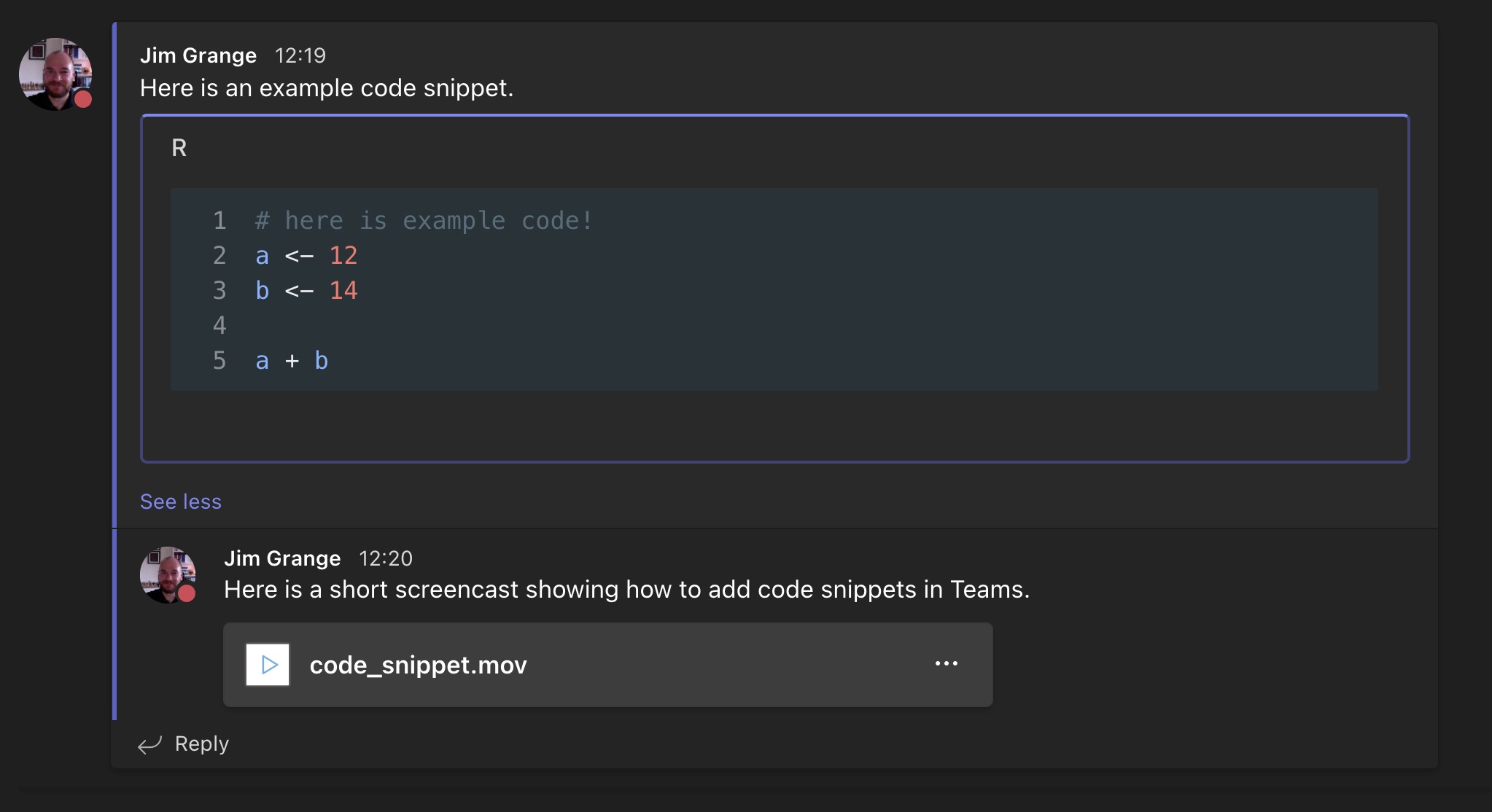Click the reply arrow icon
Viewport: 1492px width, 812px height.
click(x=149, y=744)
